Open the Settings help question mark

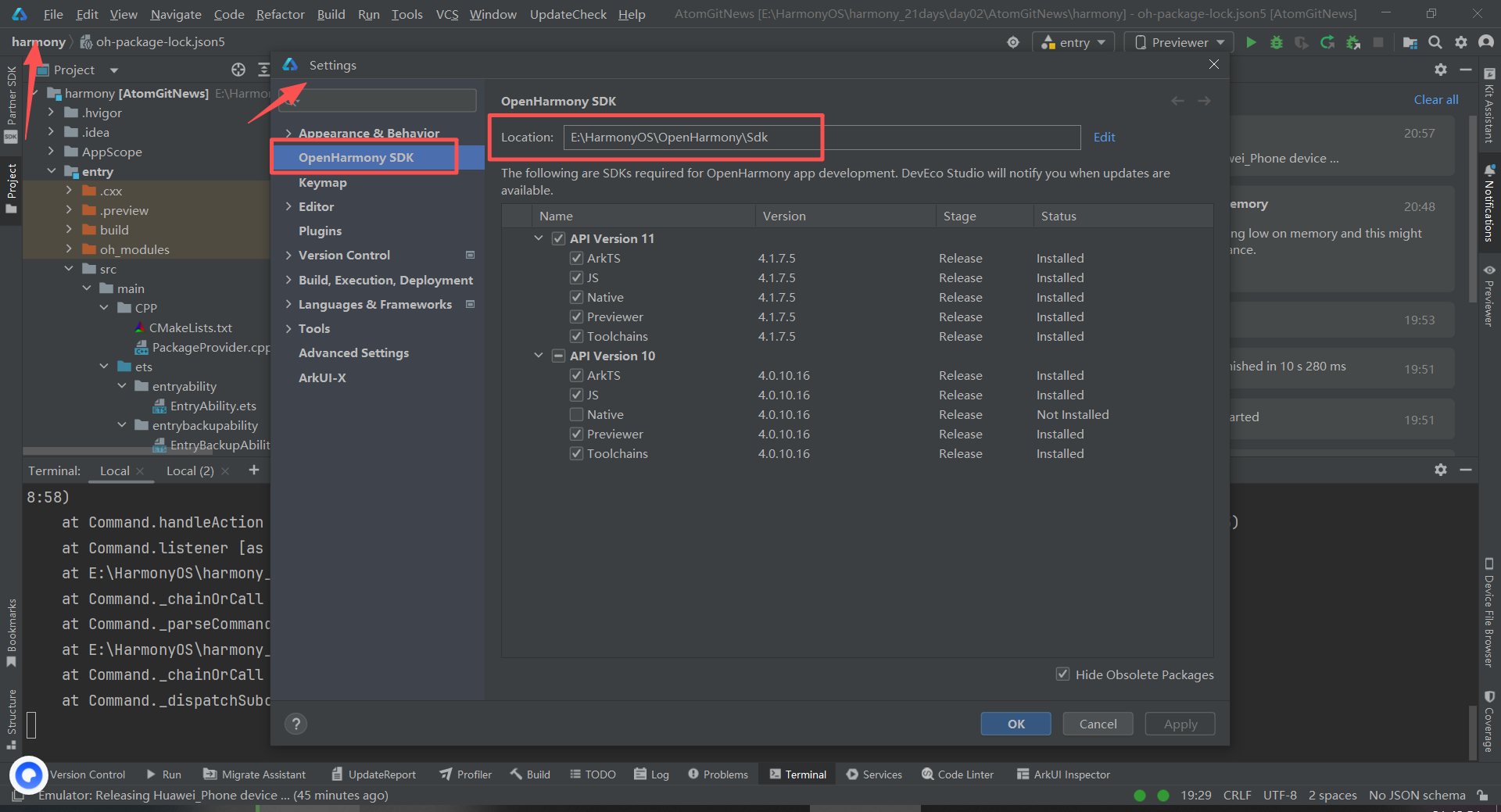click(x=296, y=724)
